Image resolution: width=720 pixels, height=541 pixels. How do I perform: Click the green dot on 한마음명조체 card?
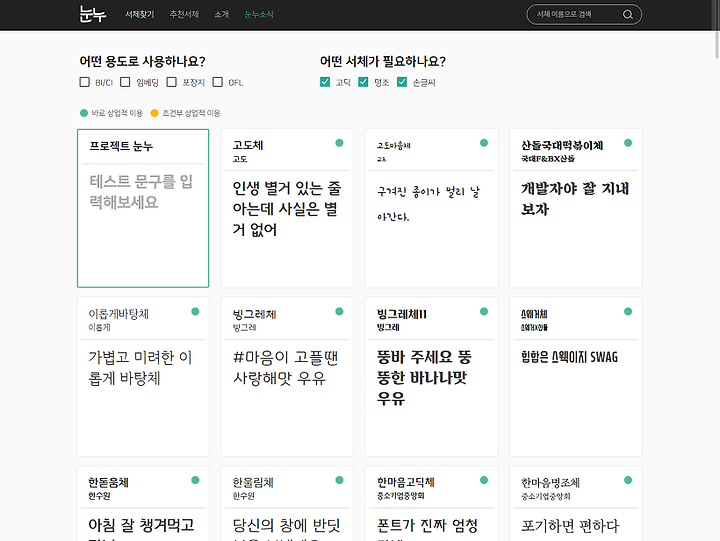(x=628, y=480)
